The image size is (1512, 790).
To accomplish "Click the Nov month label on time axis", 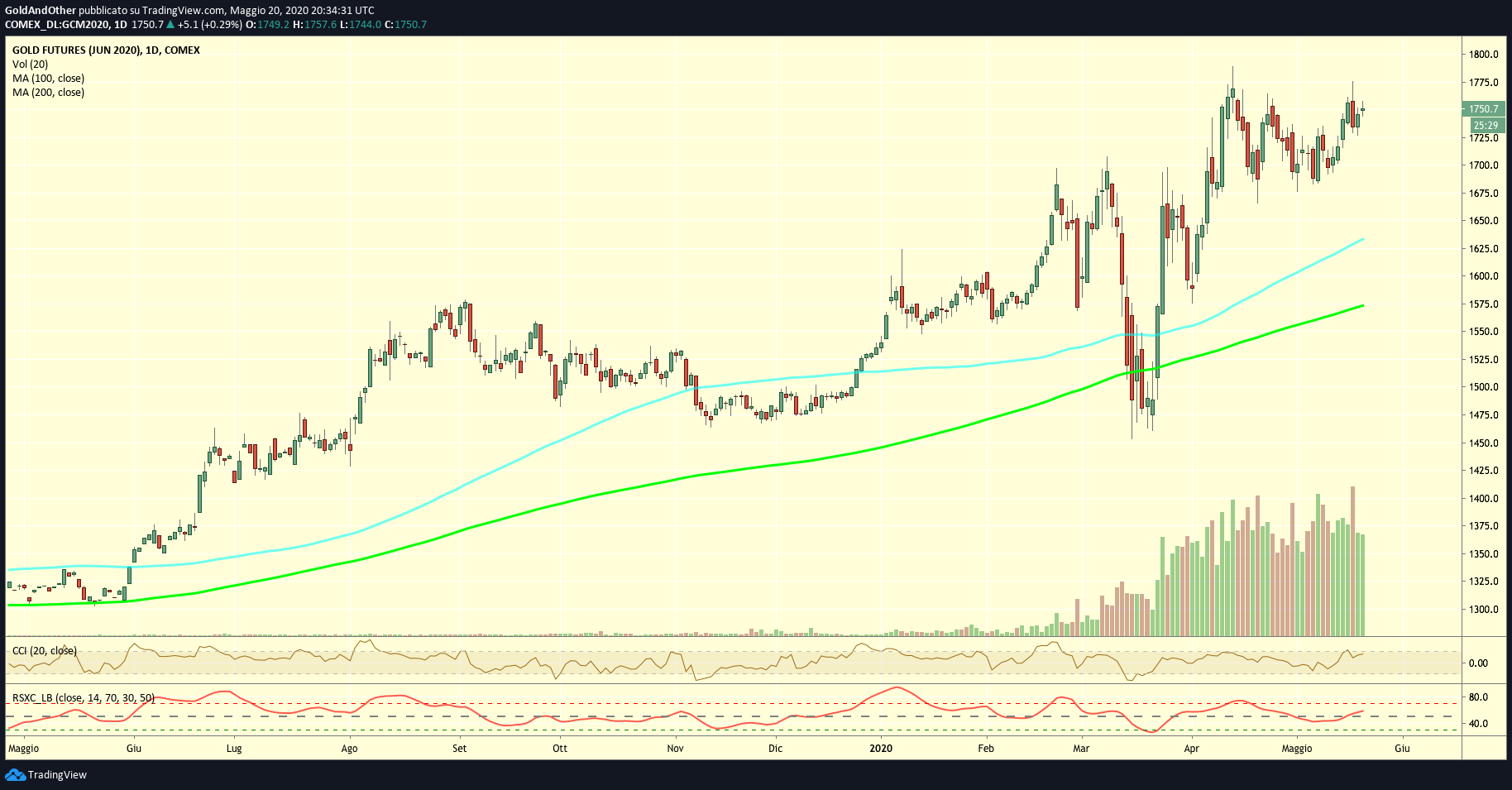I will (x=676, y=749).
